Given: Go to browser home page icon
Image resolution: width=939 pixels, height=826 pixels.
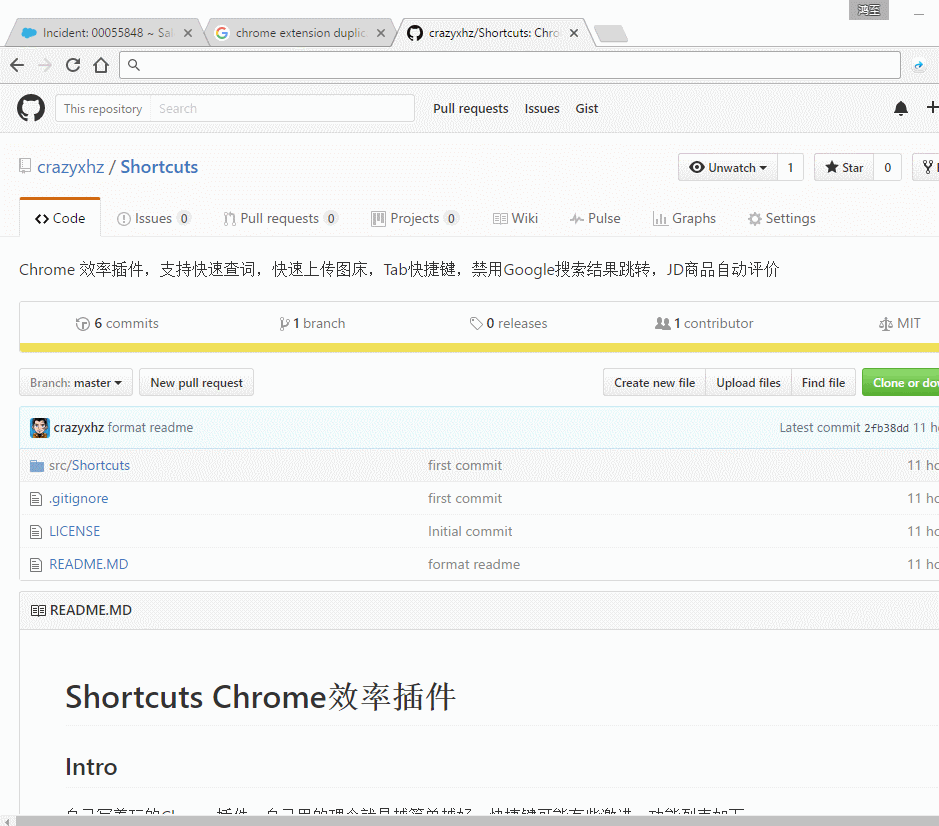Looking at the screenshot, I should point(101,65).
